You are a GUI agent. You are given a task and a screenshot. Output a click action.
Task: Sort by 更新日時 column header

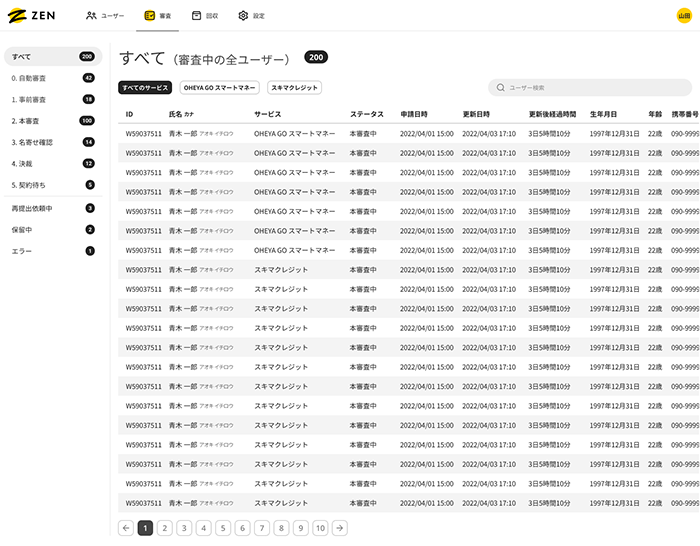[475, 114]
